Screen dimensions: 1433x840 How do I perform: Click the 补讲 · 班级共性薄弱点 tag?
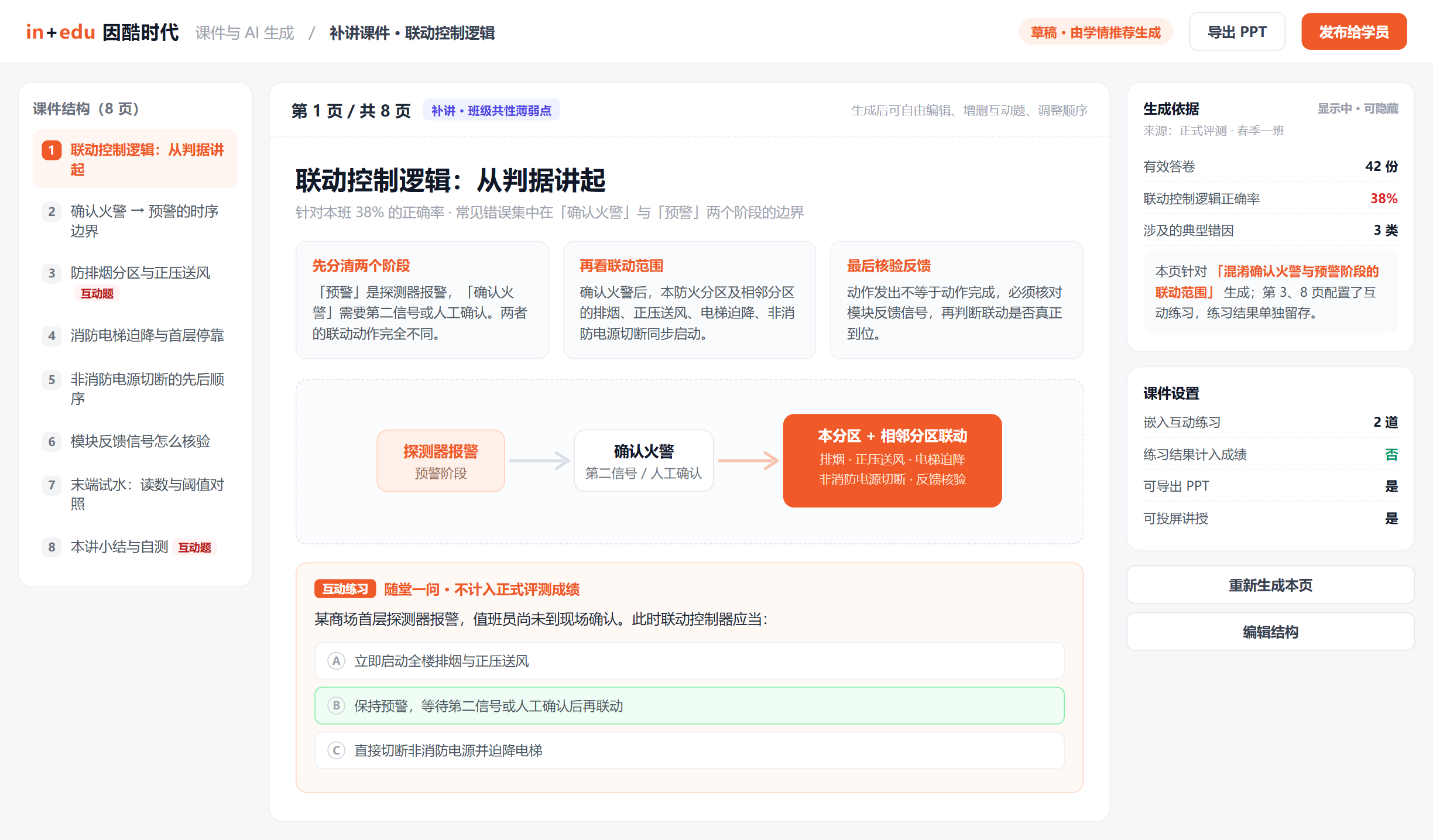[x=491, y=110]
